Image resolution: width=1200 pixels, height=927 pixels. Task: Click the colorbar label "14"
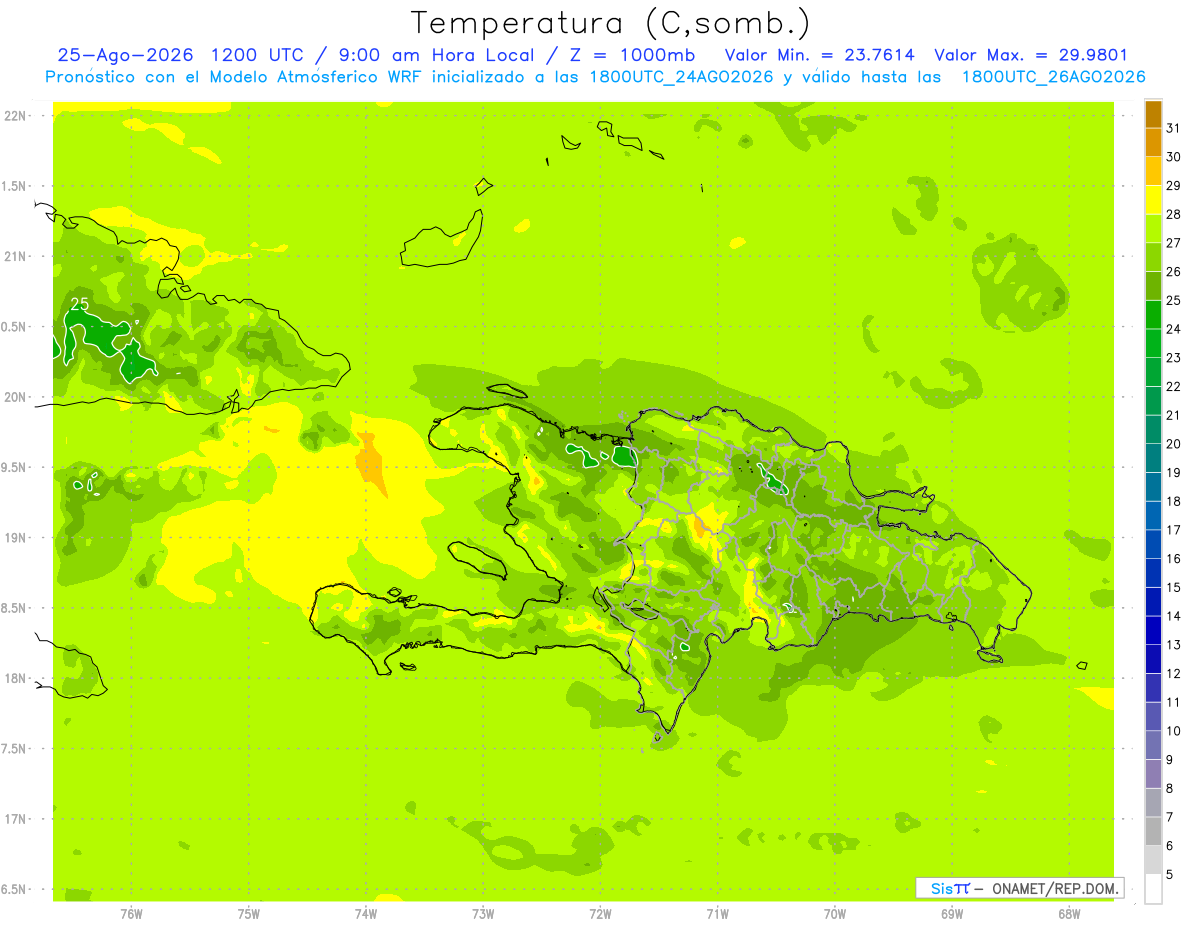1174,616
